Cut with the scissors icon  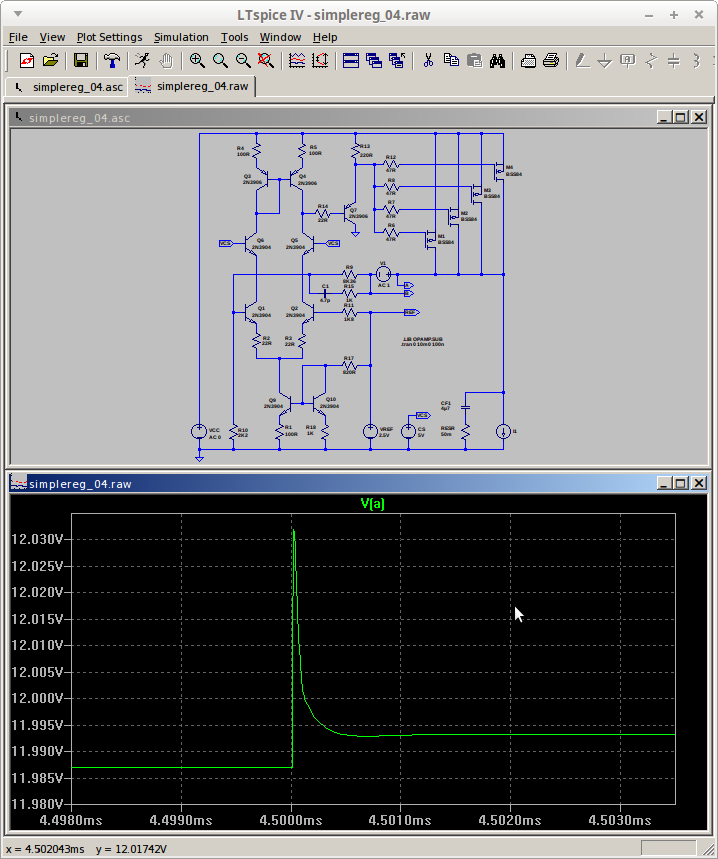click(428, 61)
